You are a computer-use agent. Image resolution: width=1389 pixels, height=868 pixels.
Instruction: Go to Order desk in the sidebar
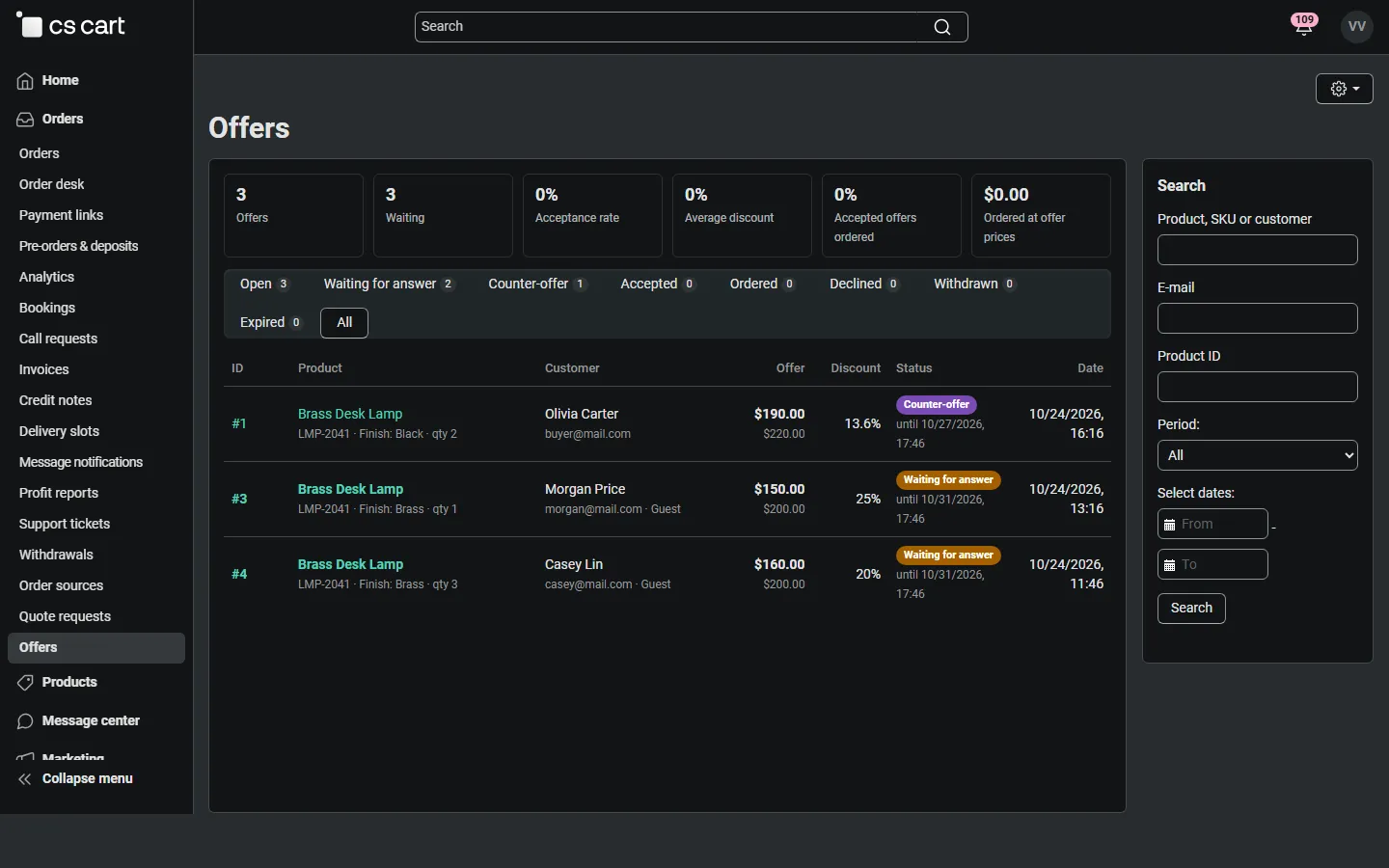52,184
